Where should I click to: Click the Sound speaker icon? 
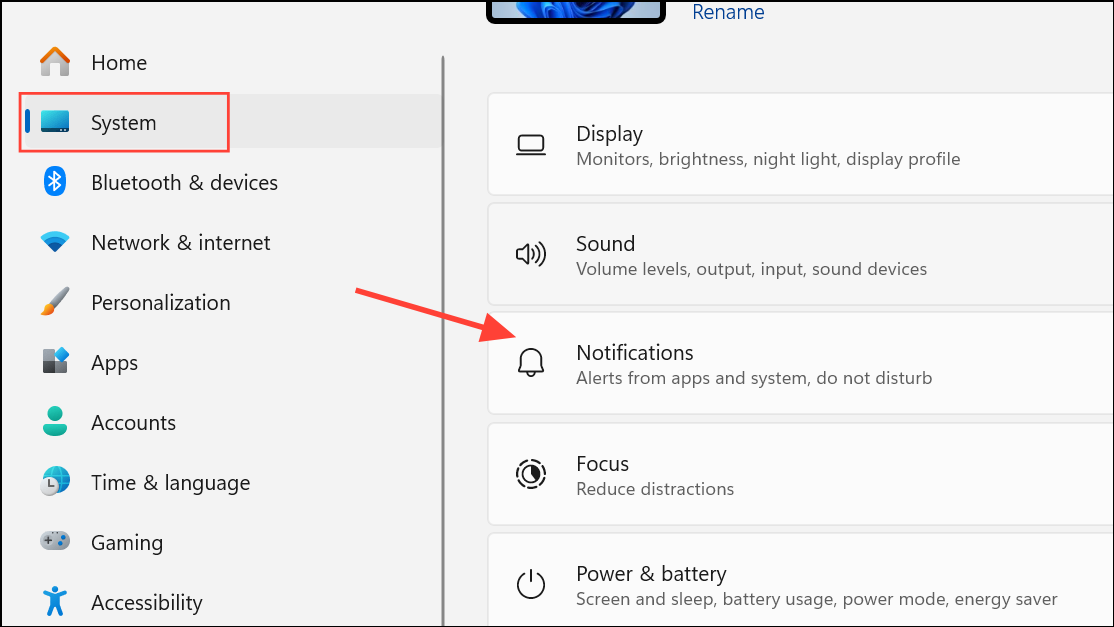coord(531,254)
